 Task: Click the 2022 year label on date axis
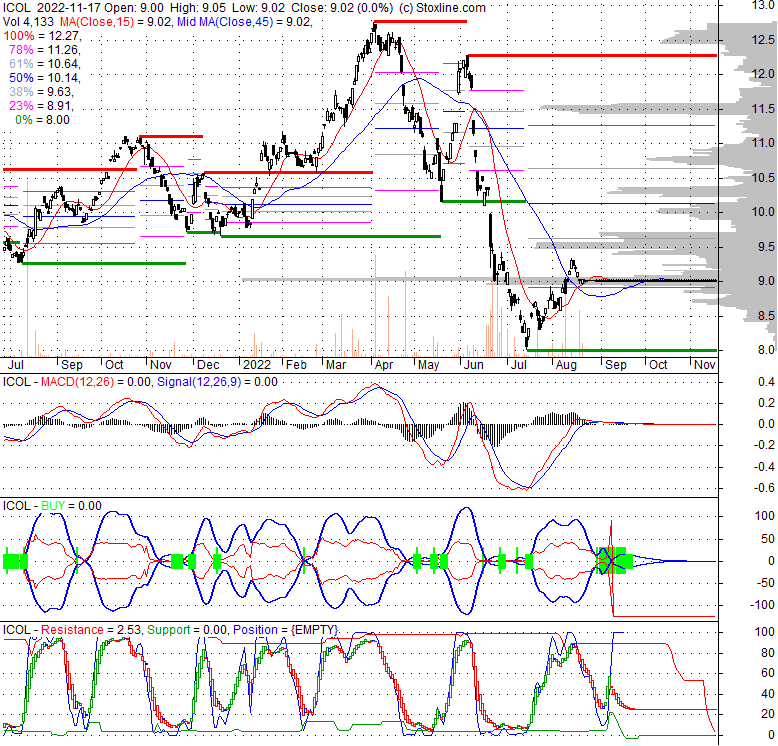point(257,365)
